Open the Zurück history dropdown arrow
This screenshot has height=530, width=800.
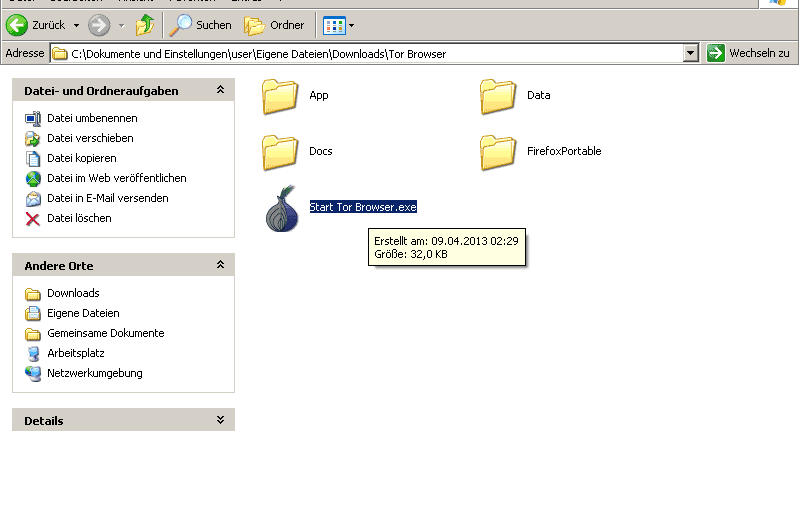coord(76,25)
